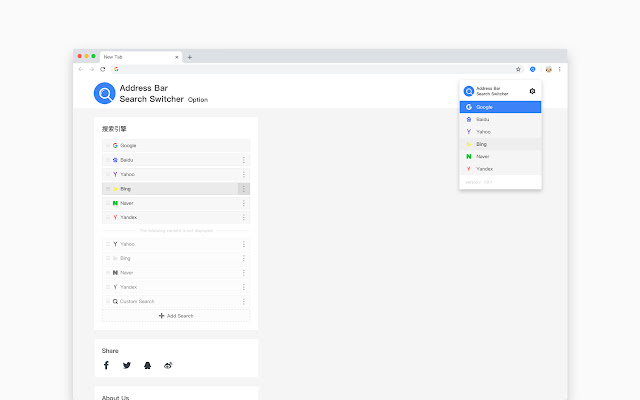Click the Add Search button
This screenshot has height=400, width=640.
(176, 315)
